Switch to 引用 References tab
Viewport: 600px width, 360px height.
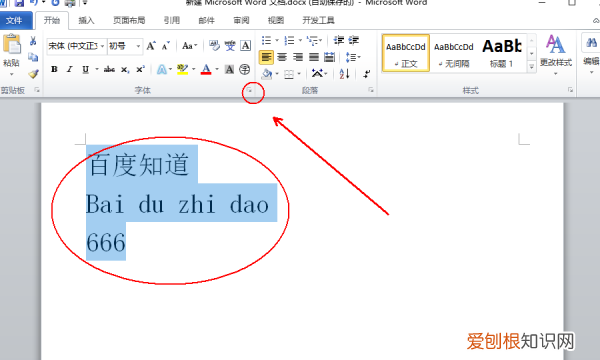click(172, 20)
